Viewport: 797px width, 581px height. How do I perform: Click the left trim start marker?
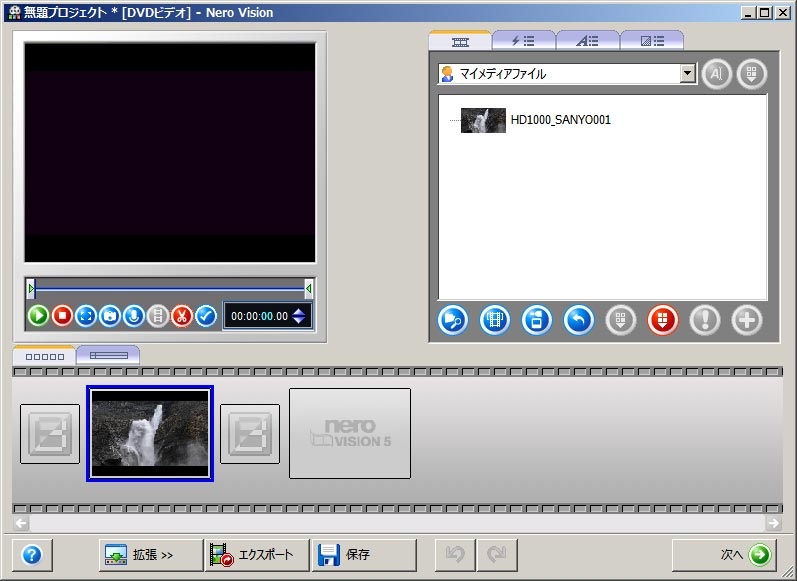[x=31, y=289]
